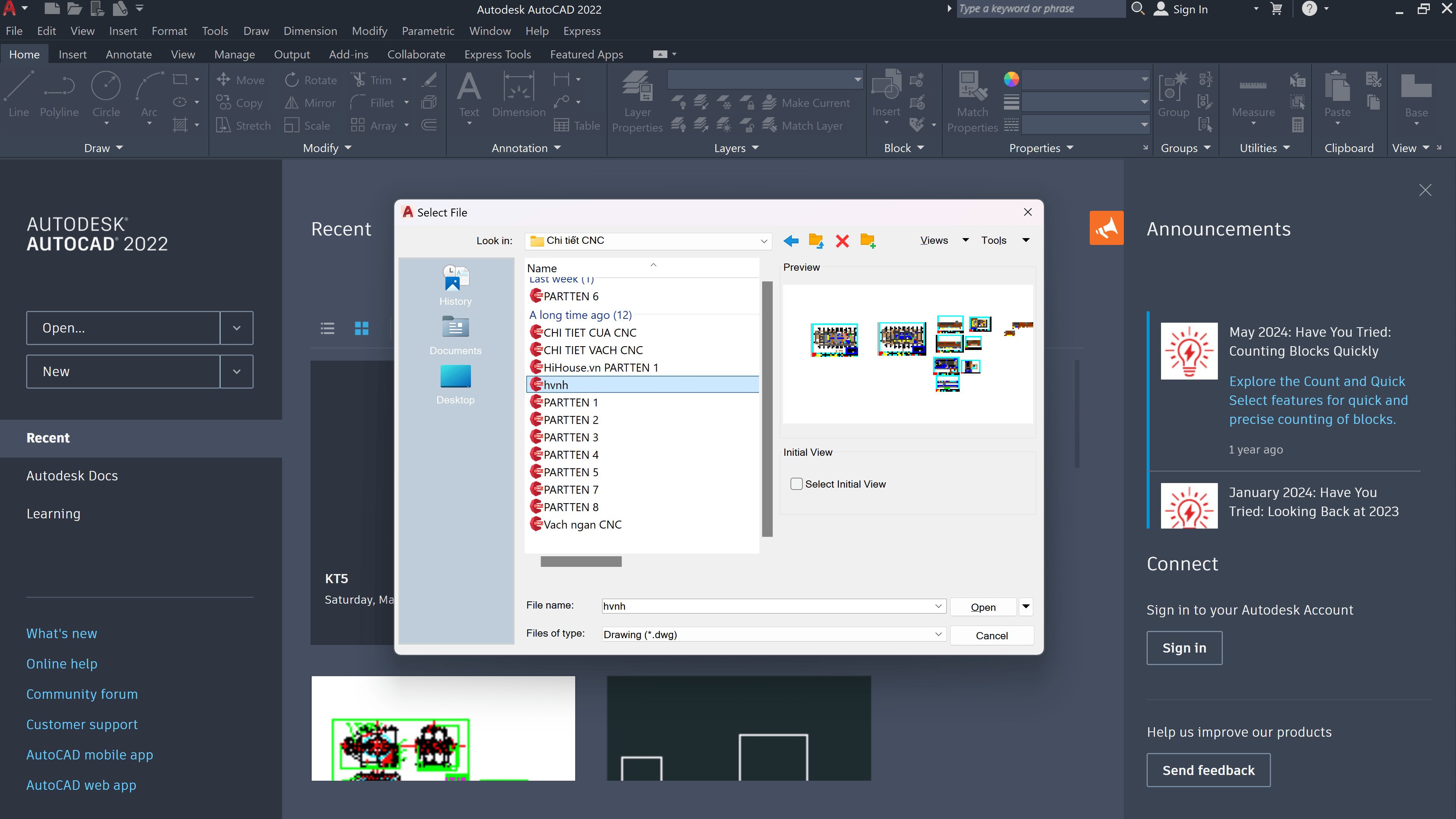The image size is (1456, 819).
Task: Click the Stretch tool
Action: click(243, 126)
